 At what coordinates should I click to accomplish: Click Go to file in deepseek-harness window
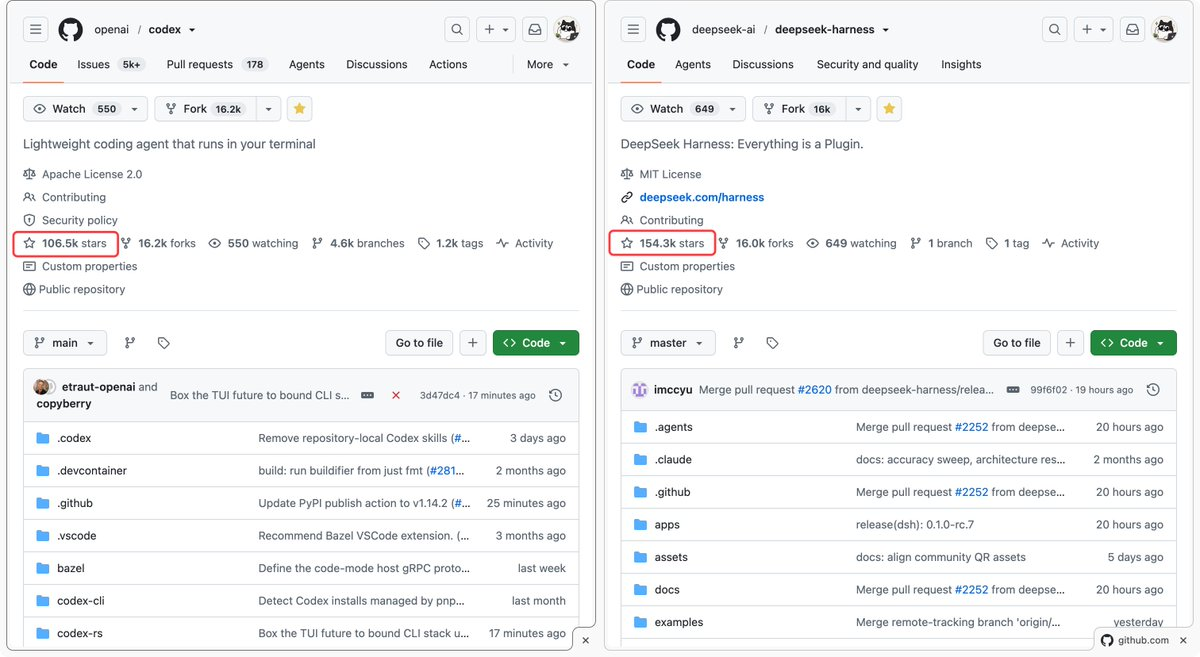tap(1017, 343)
